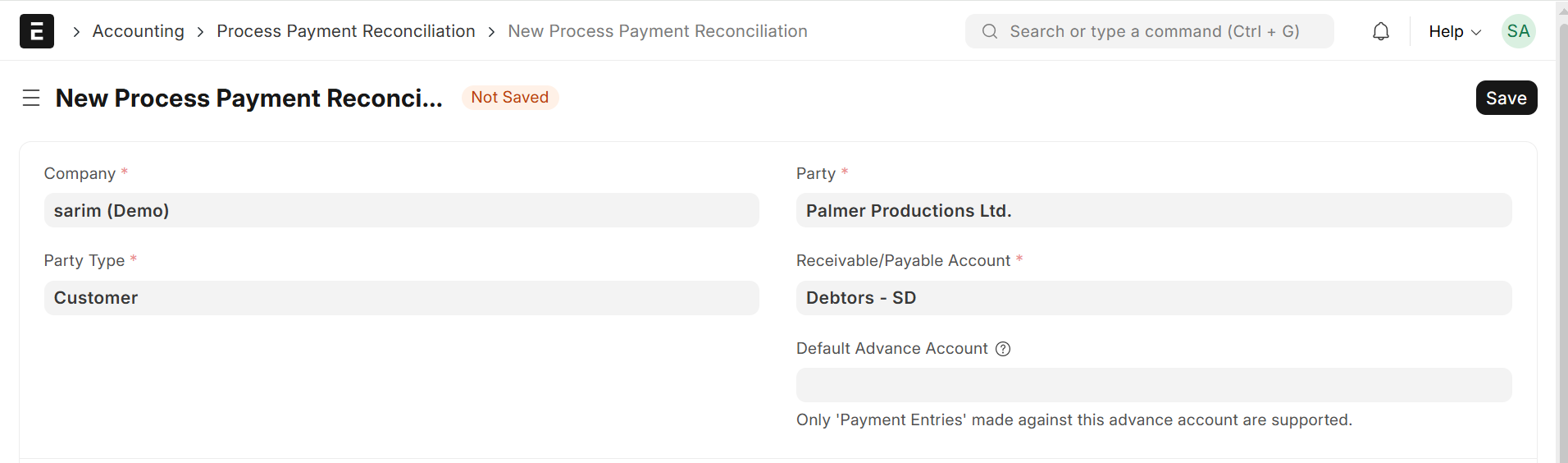
Task: Click the search magnifier icon
Action: 990,31
